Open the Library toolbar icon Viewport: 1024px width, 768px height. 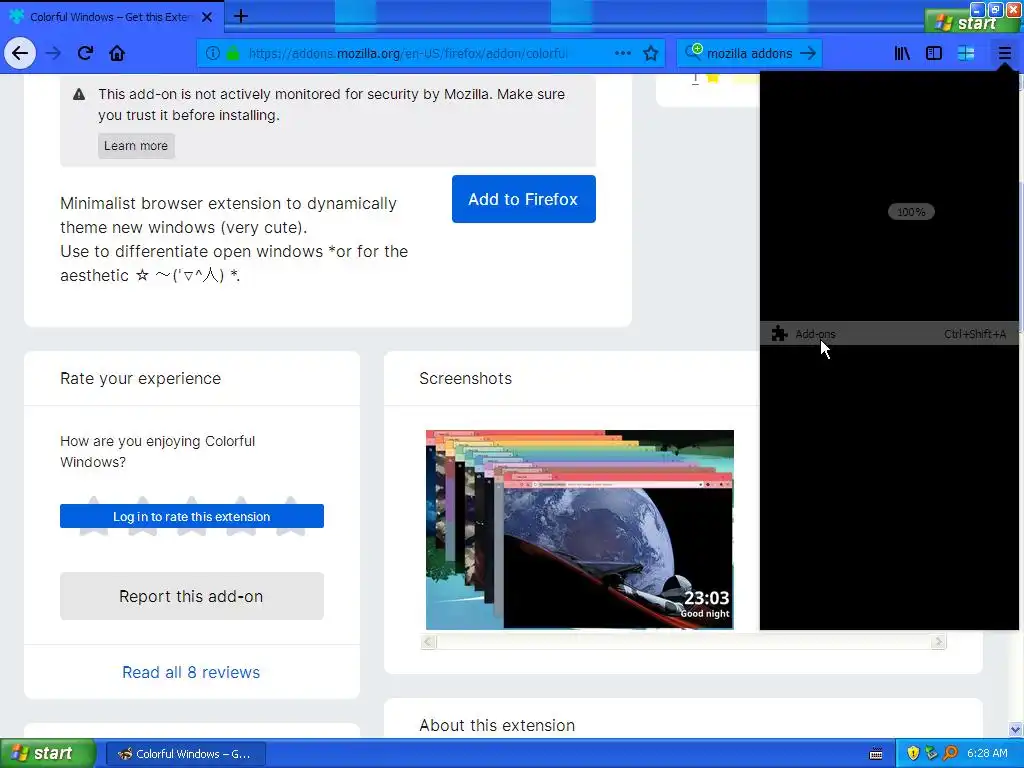[902, 53]
